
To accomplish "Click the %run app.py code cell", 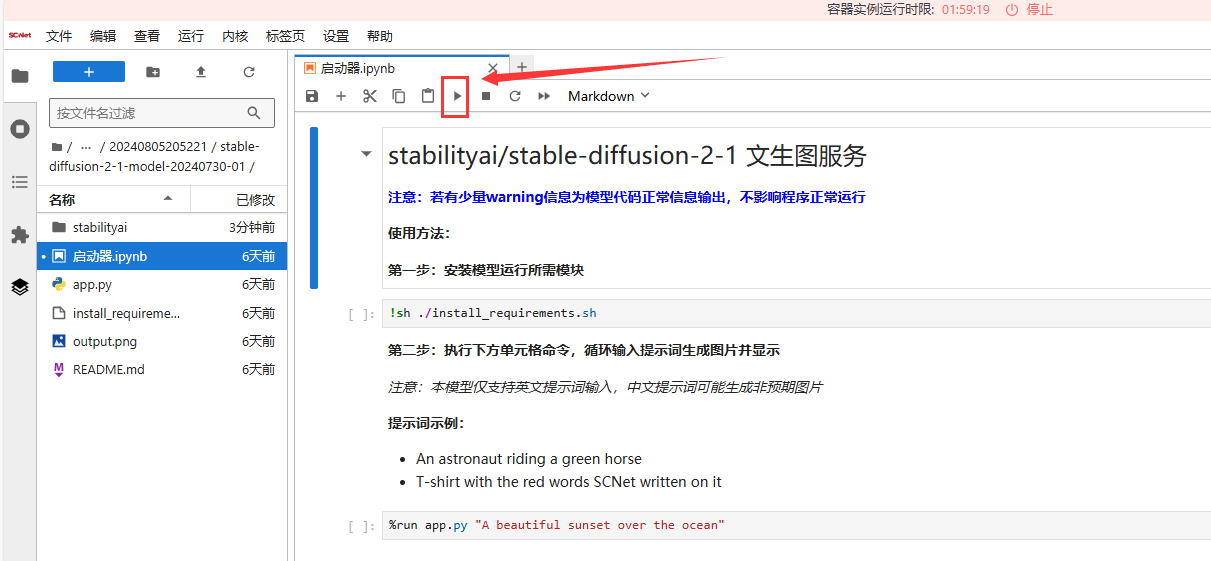I will [x=796, y=525].
